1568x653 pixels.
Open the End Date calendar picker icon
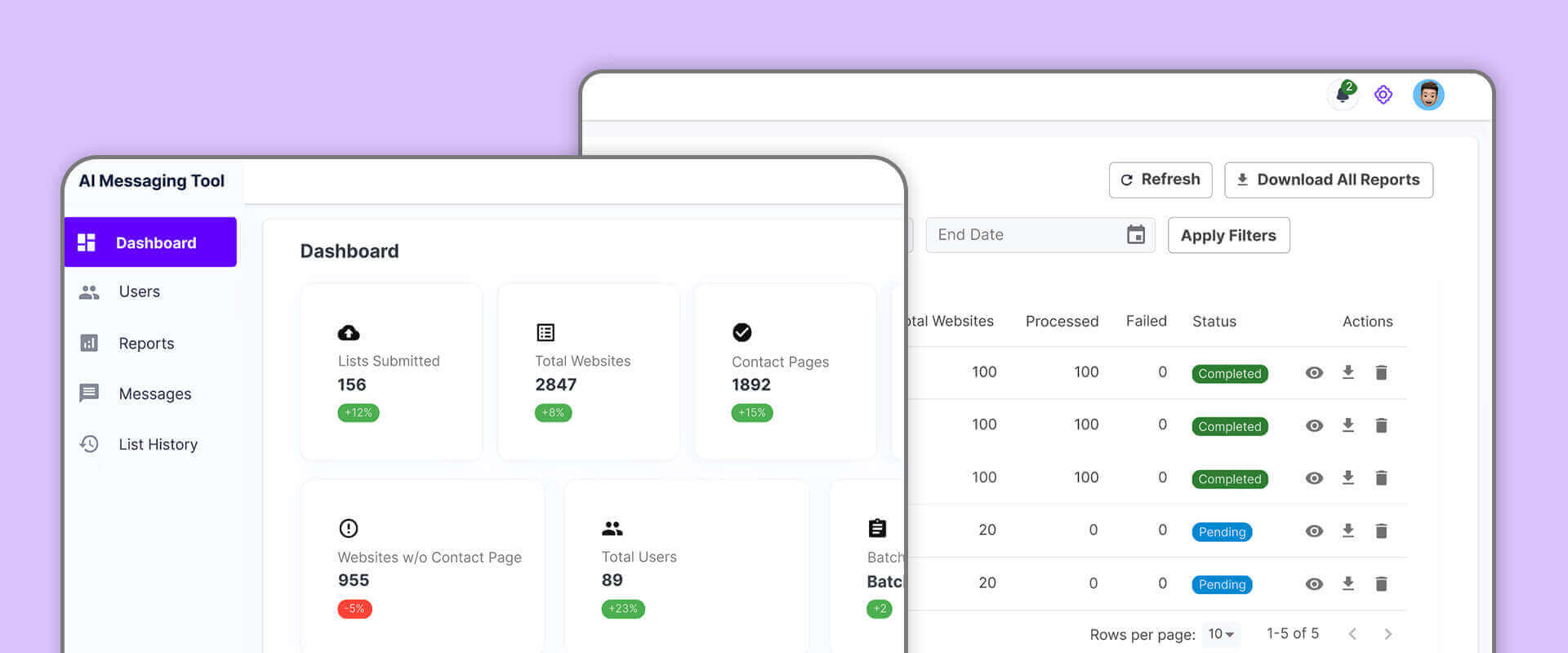pyautogui.click(x=1135, y=235)
